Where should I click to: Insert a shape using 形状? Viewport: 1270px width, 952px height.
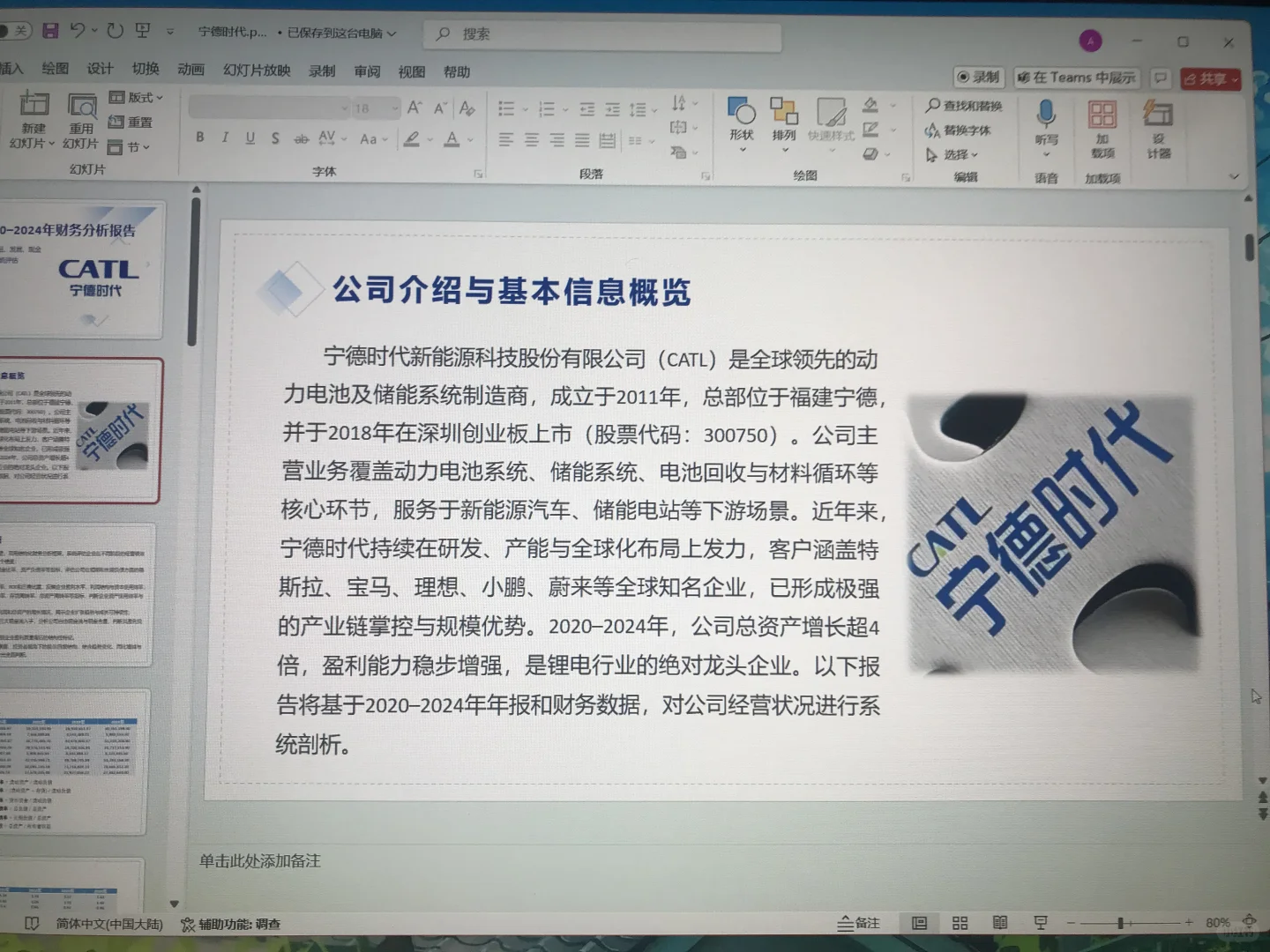[742, 124]
